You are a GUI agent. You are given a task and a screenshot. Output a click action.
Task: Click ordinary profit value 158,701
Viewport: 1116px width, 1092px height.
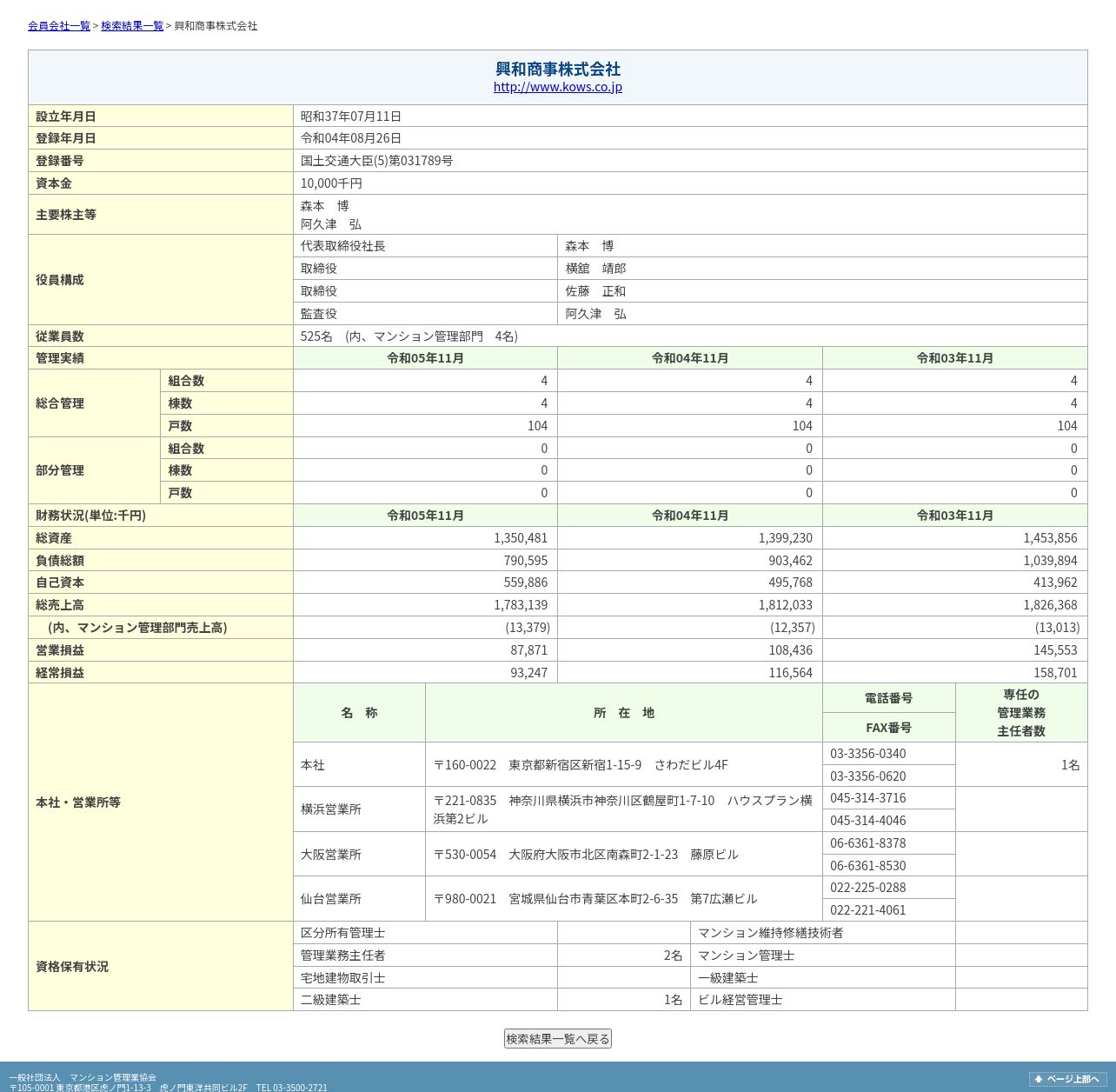pyautogui.click(x=1055, y=673)
